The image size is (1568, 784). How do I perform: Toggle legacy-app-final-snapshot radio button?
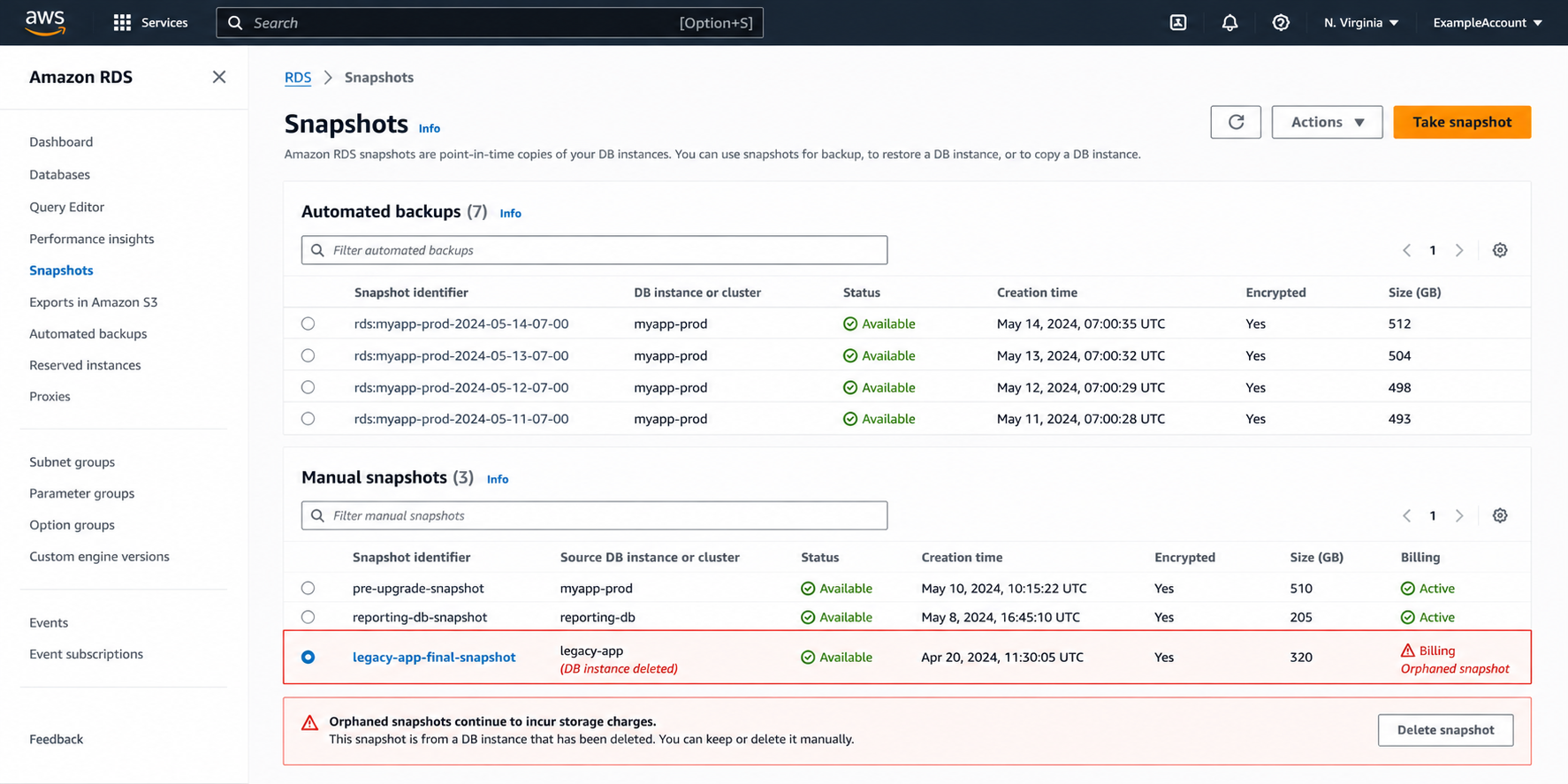(308, 657)
